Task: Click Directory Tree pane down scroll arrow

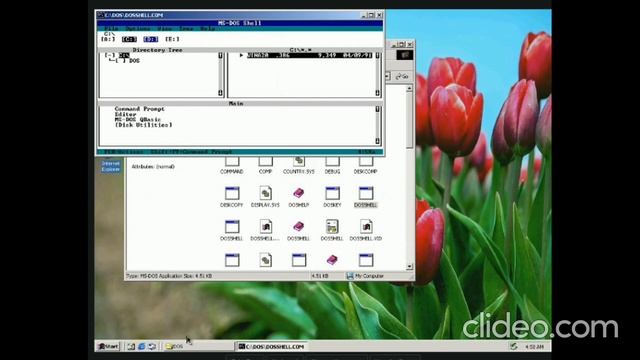Action: click(220, 93)
